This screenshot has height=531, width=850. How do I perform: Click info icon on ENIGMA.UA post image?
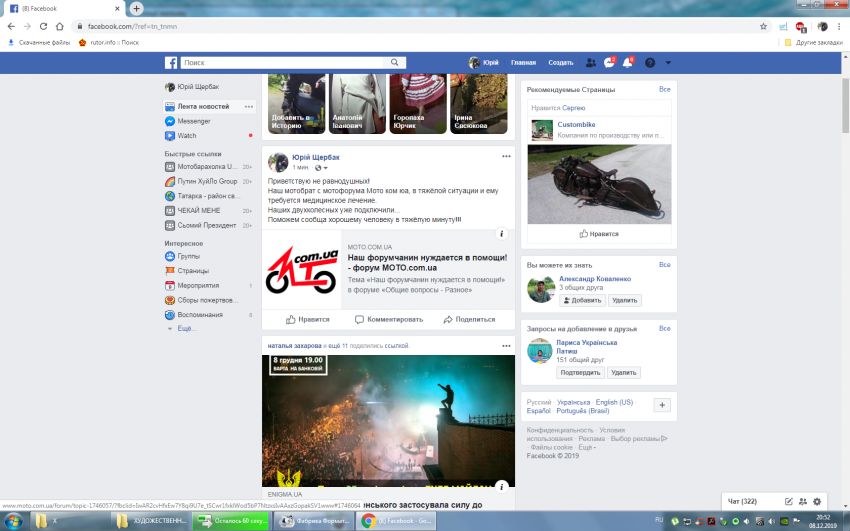coord(501,487)
